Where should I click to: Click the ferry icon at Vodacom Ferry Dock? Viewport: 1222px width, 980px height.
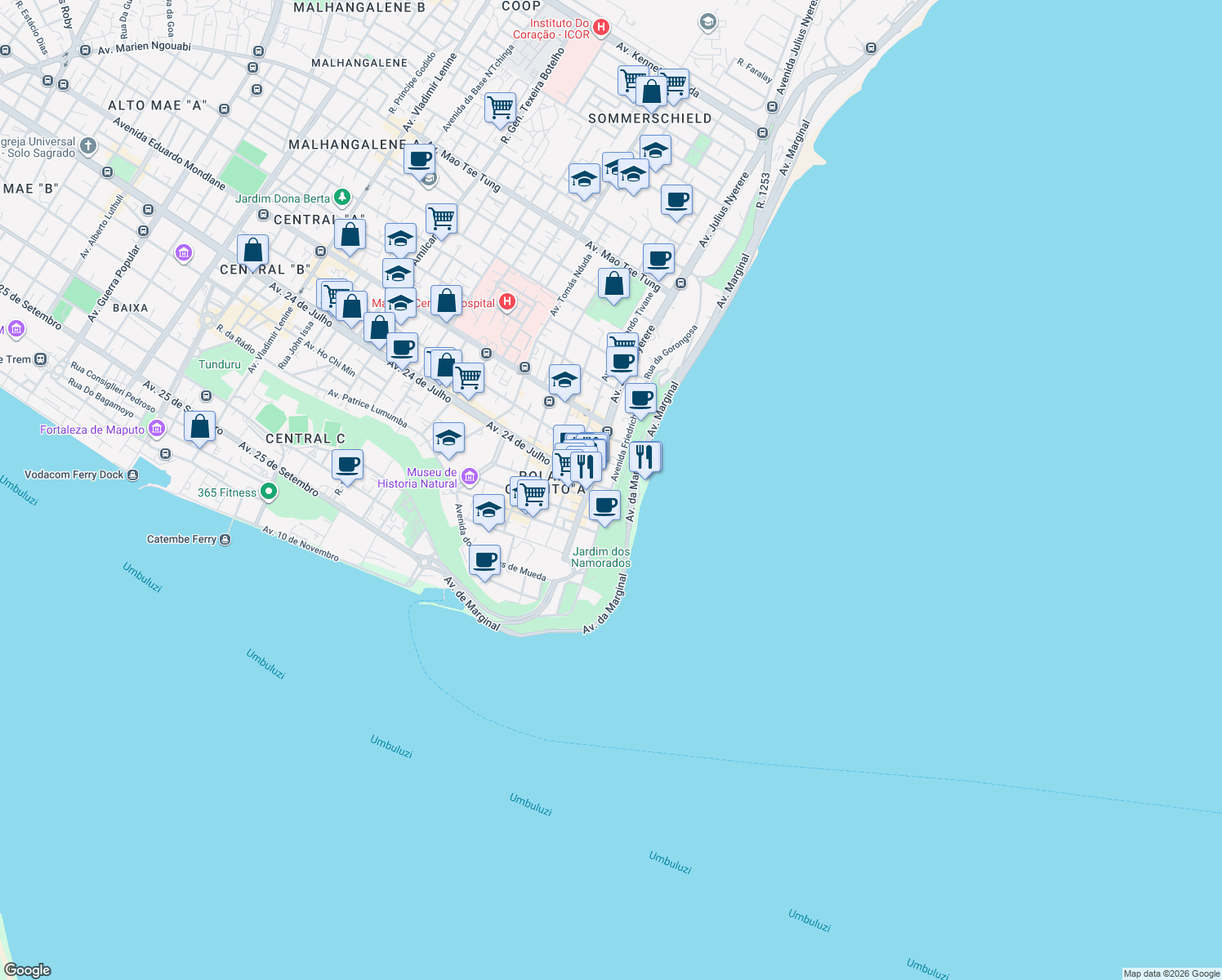[x=133, y=474]
